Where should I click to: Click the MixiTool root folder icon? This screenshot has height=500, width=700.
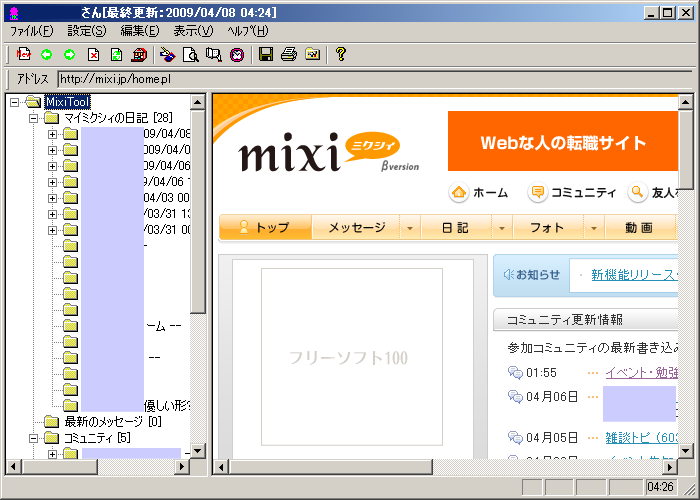pyautogui.click(x=34, y=102)
